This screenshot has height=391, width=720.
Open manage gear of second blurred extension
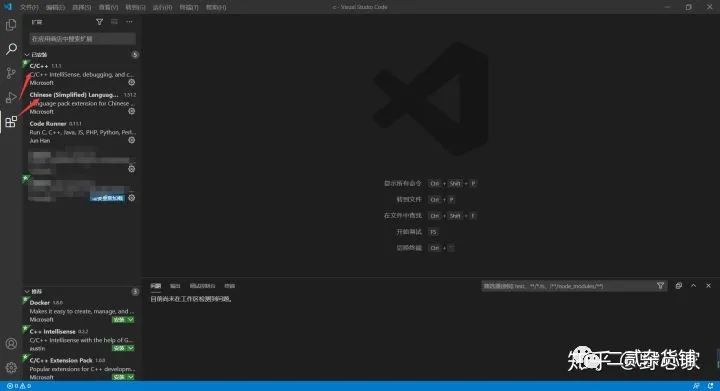pos(131,198)
